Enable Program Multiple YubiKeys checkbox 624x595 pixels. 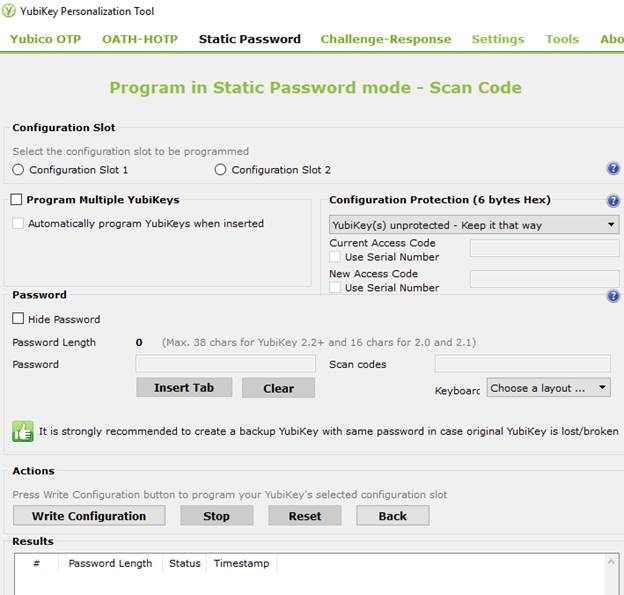click(16, 199)
